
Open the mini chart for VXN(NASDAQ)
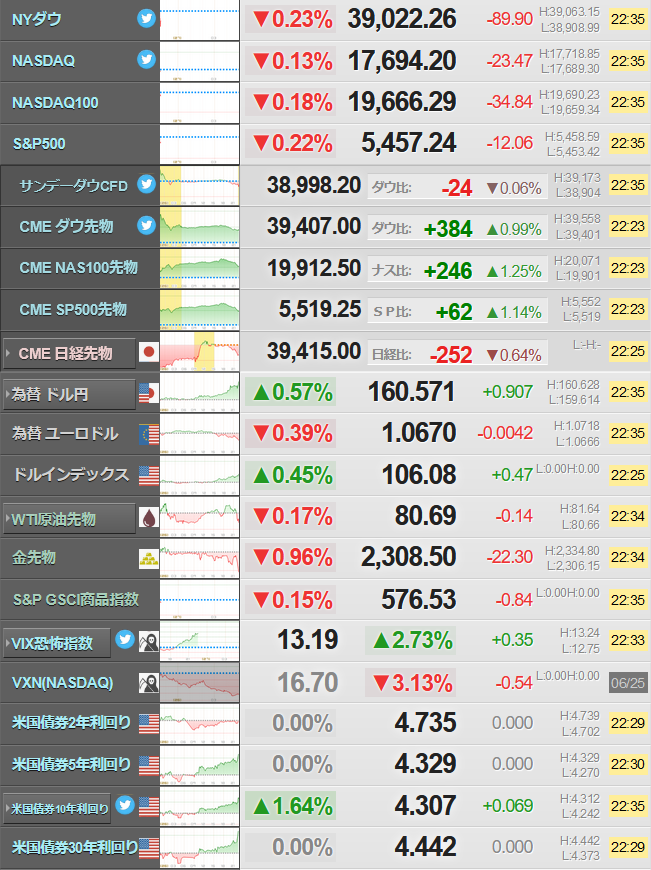(x=199, y=682)
